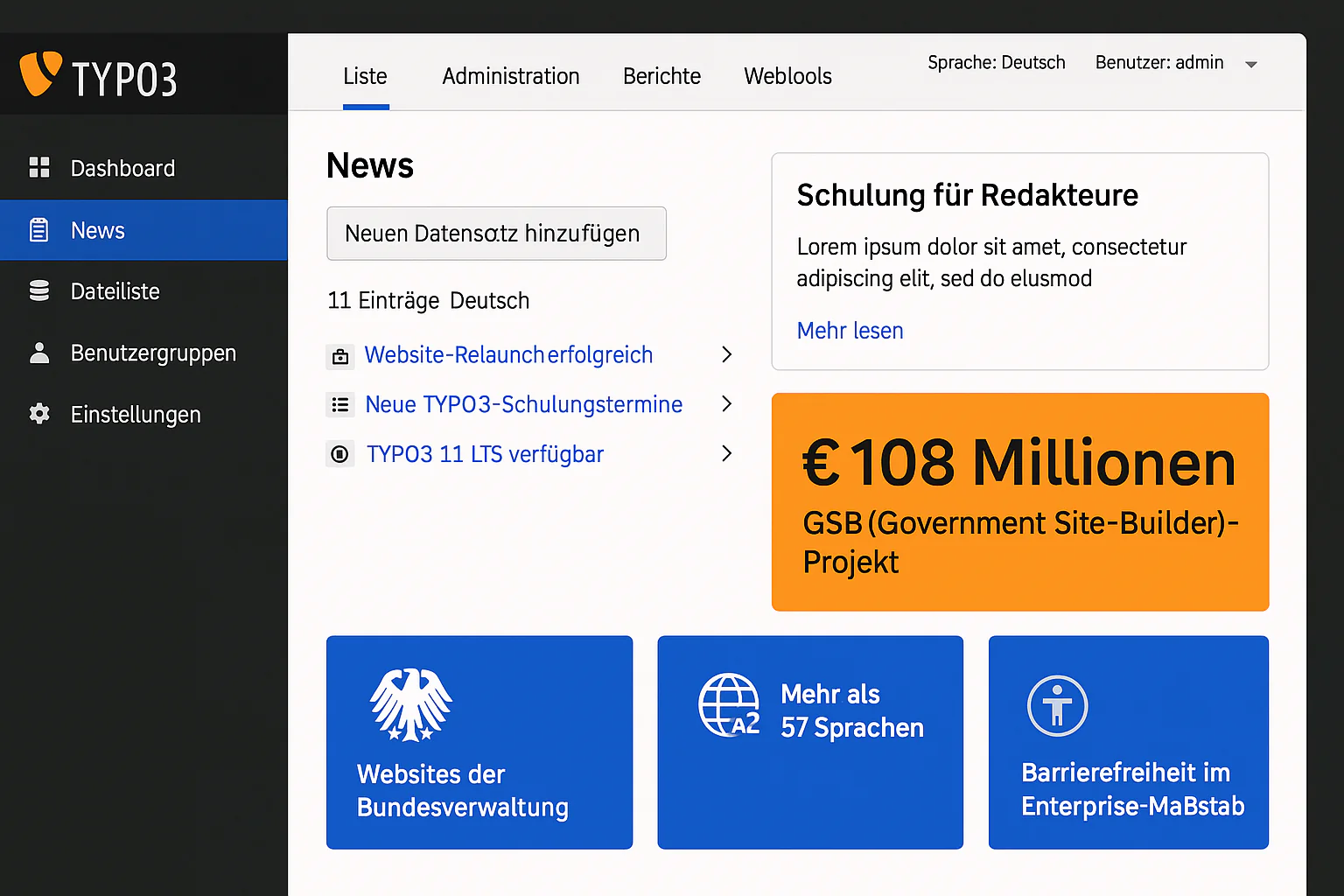Select the accessibility icon on the Barrierefreiheit card
This screenshot has height=896, width=1344.
(x=1057, y=705)
